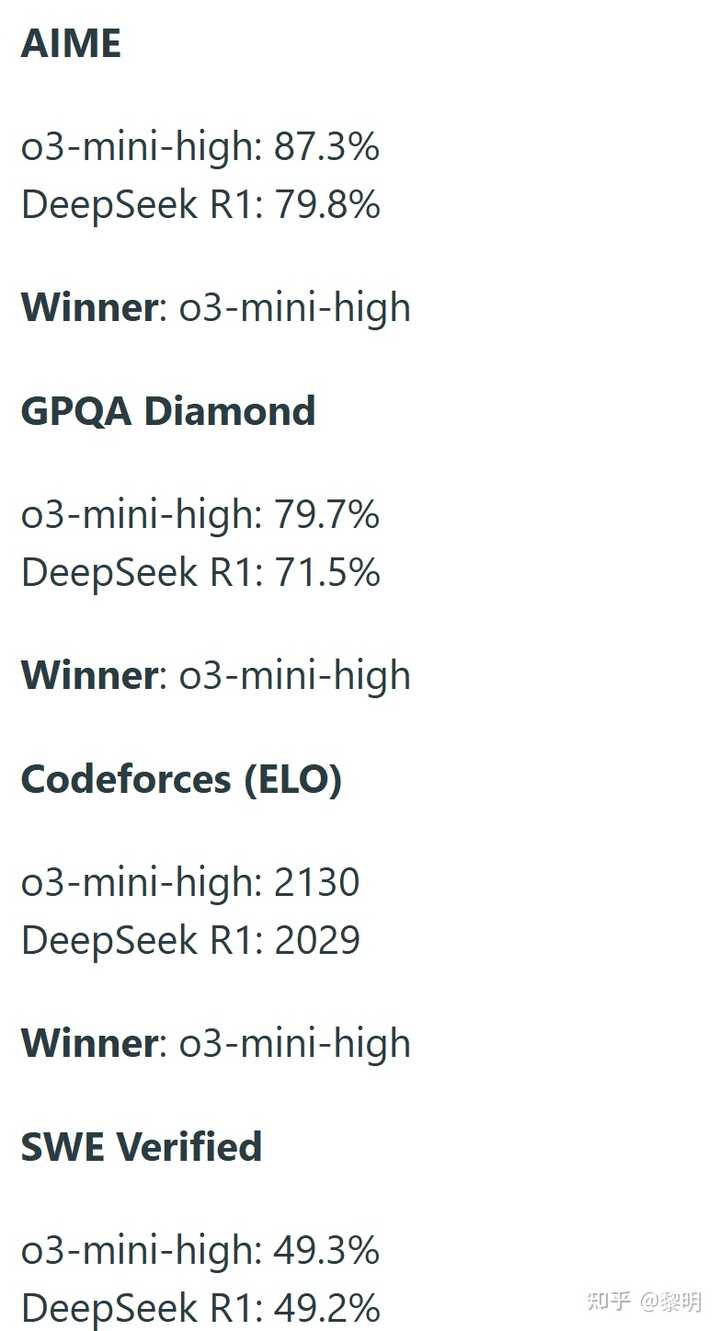Click the 知乎 watermark logo text
The image size is (720, 1331).
[x=609, y=1301]
